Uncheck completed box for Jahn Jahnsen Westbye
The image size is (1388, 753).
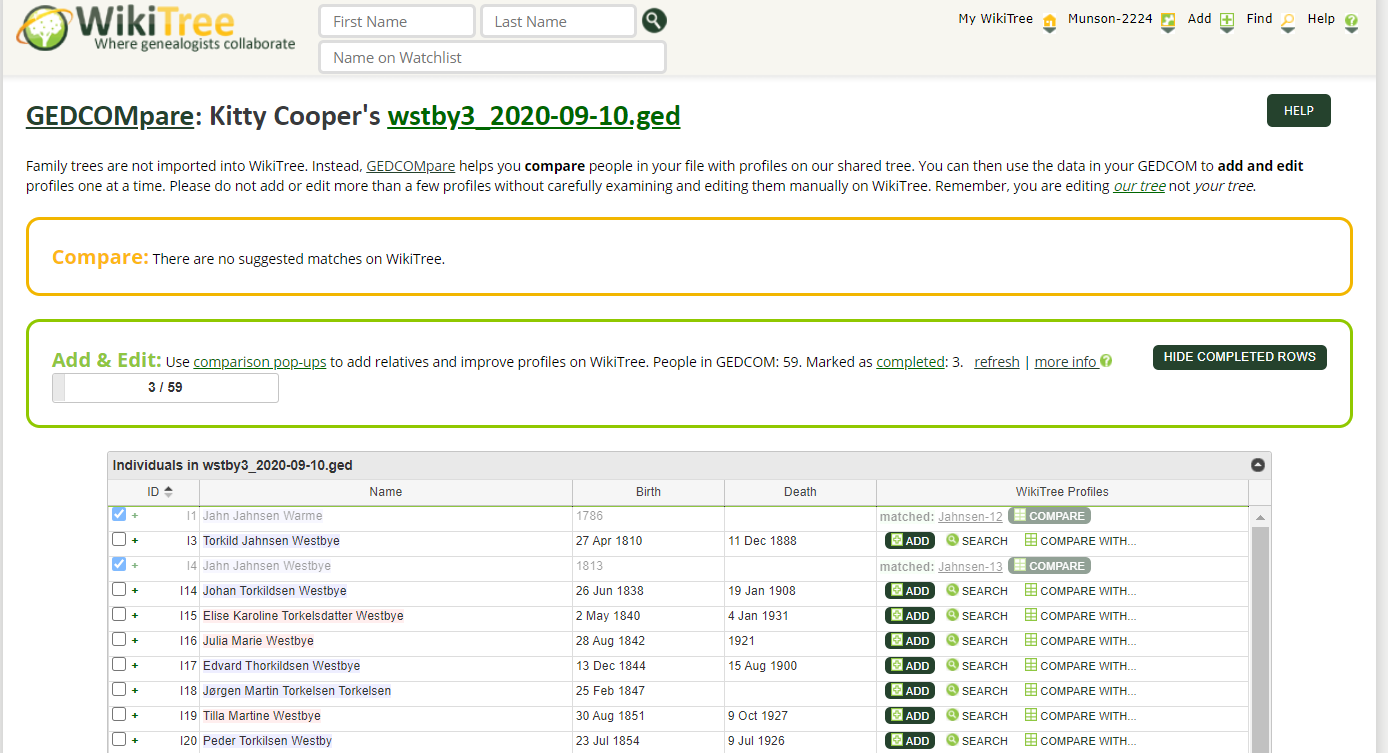(x=119, y=565)
